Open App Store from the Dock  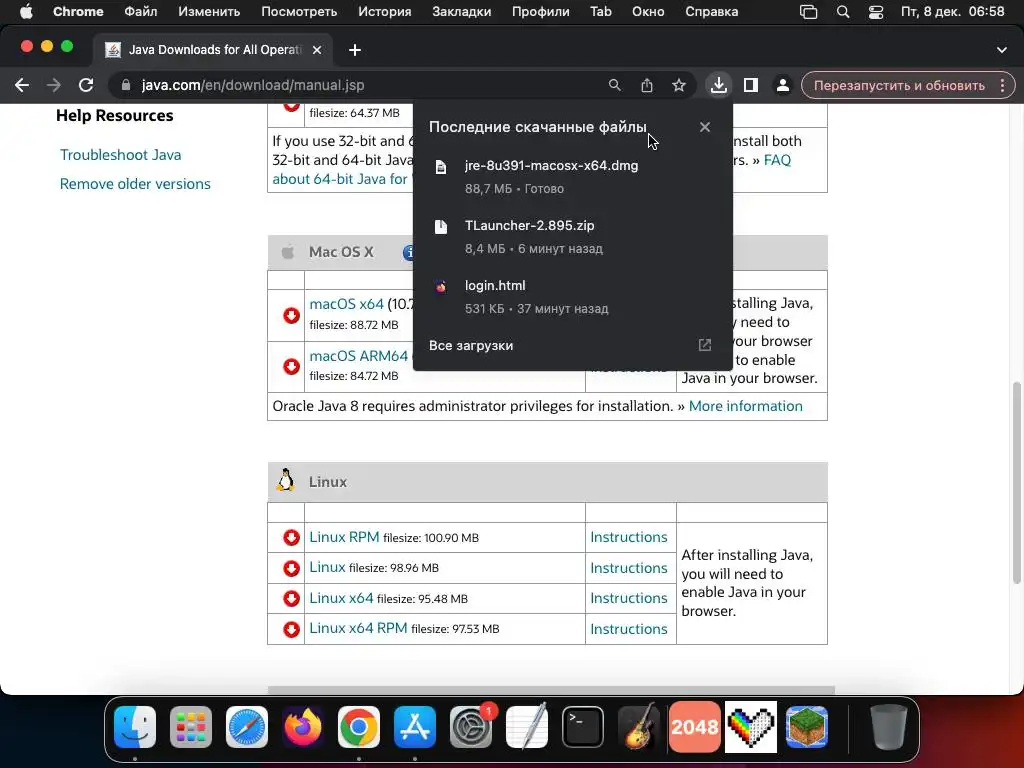tap(415, 727)
